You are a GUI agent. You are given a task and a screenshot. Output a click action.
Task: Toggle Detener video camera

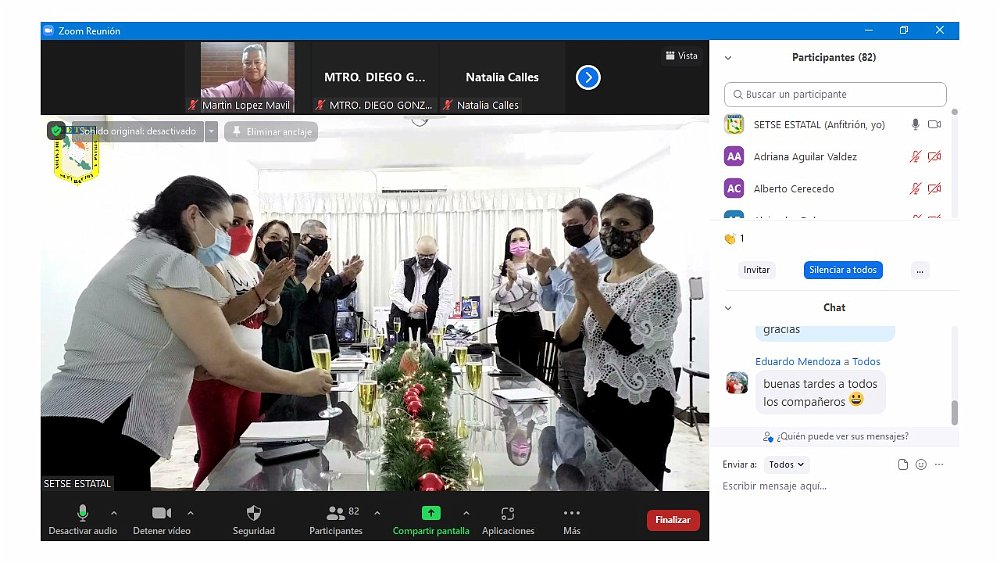pos(161,513)
